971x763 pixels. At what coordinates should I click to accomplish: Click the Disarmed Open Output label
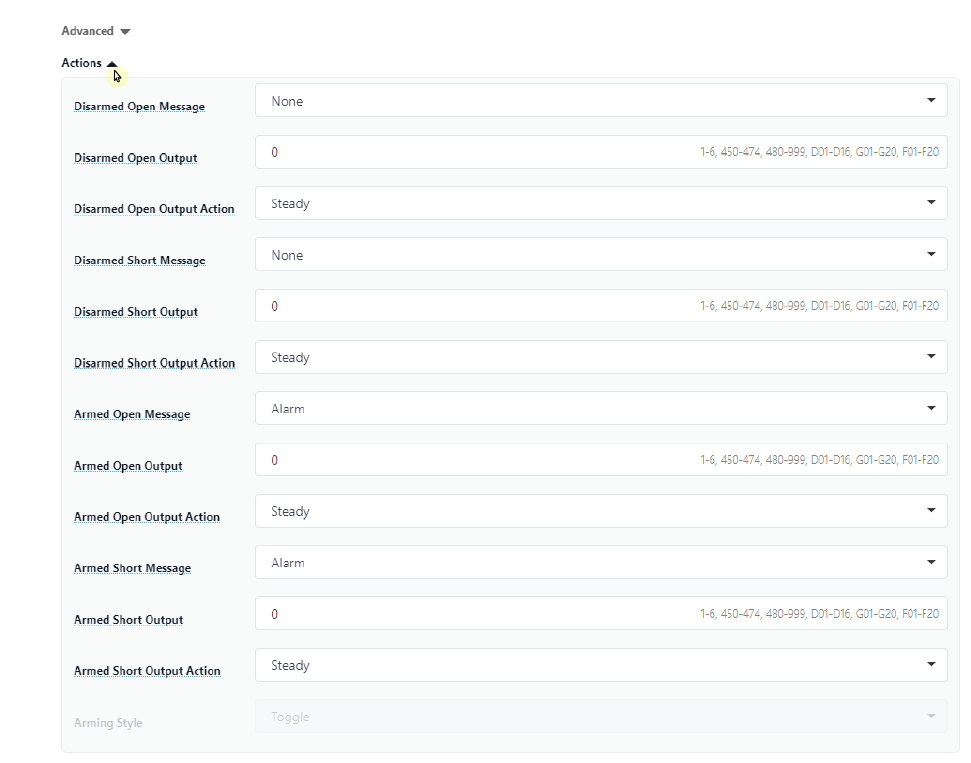point(136,158)
